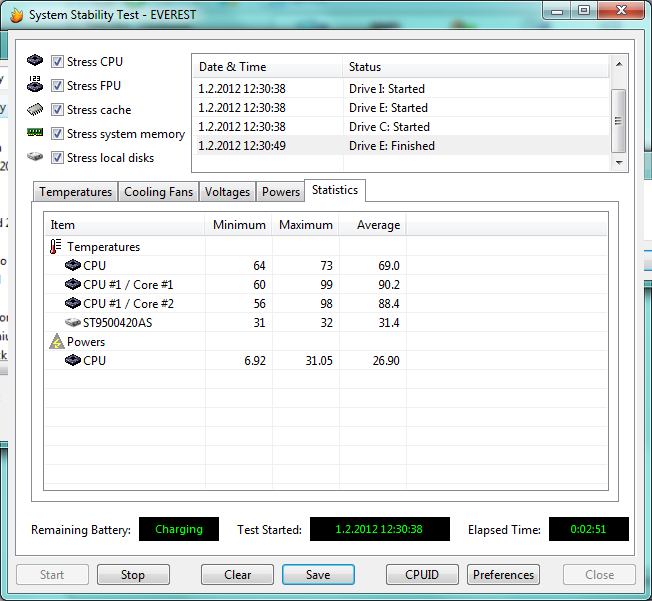Select the 'Drive E: Started' log entry

tap(402, 108)
